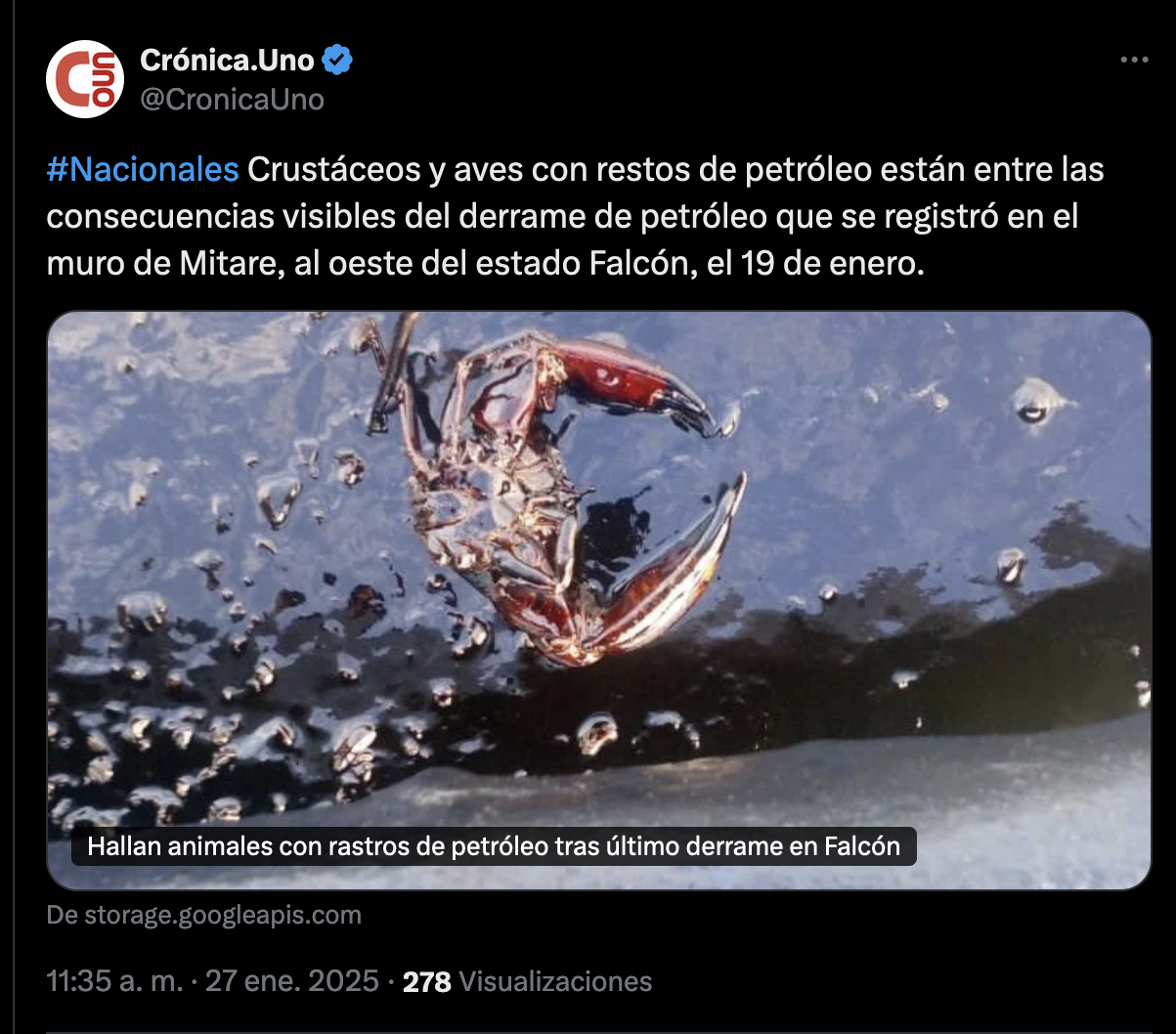The width and height of the screenshot is (1176, 1034).
Task: Click the 278 view count number
Action: coord(427,982)
